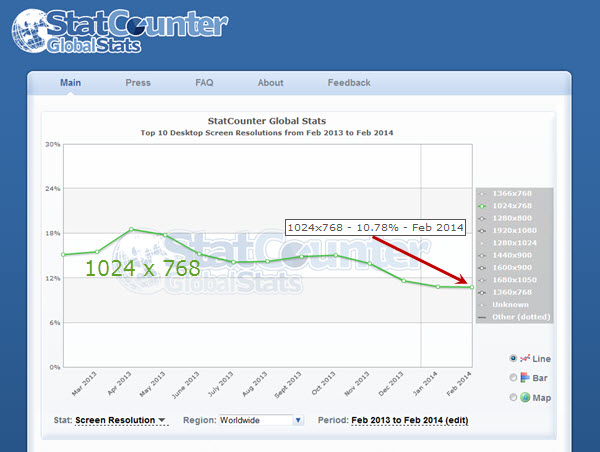Screen dimensions: 600x452
Task: Click the Apr 2013 peak data point
Action: [x=131, y=229]
